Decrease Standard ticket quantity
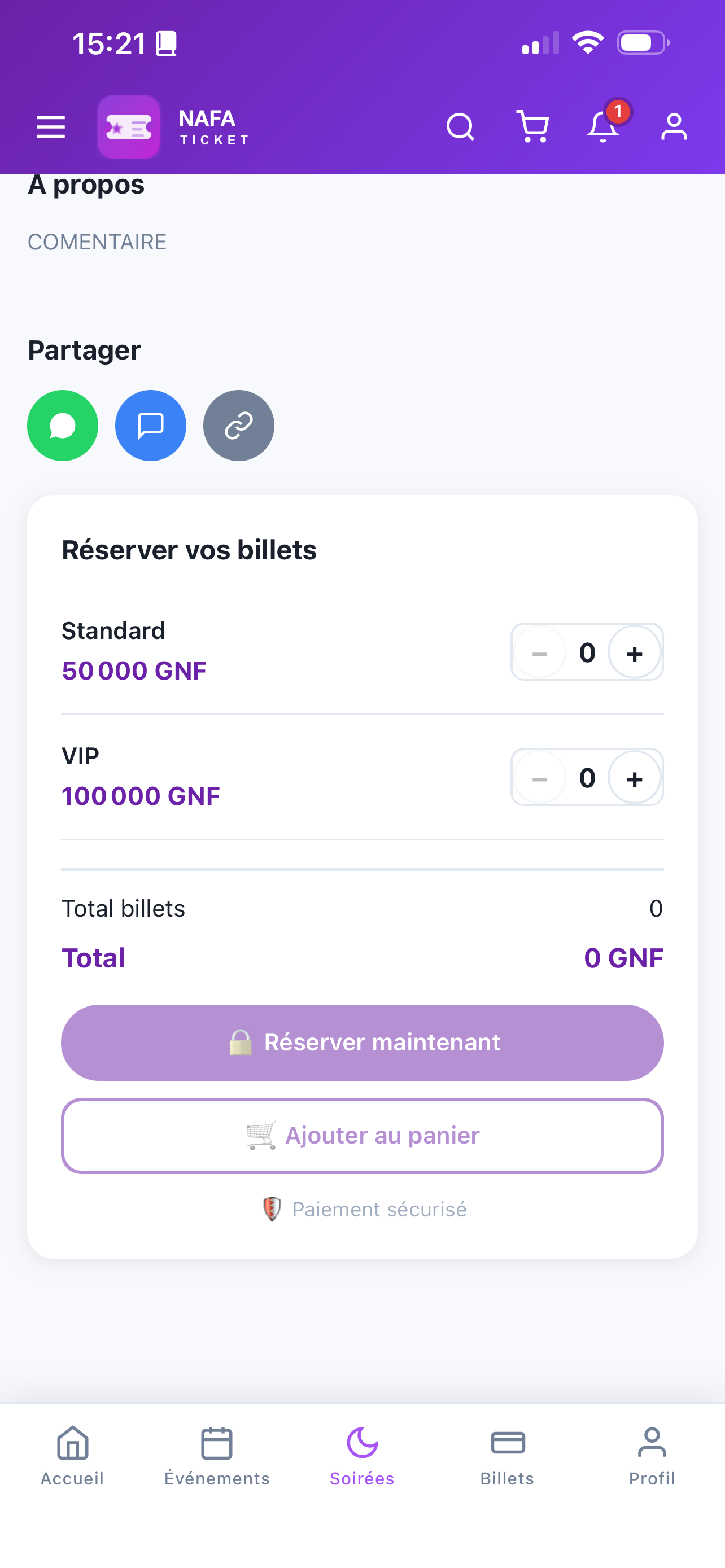The height and width of the screenshot is (1568, 725). coord(539,652)
